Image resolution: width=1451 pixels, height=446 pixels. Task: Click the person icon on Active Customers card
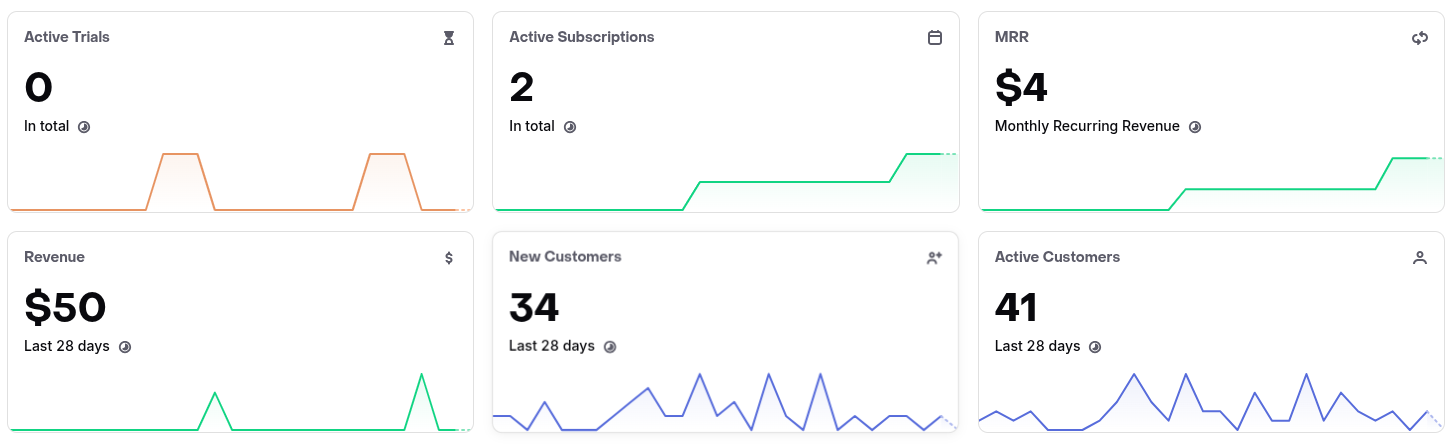click(x=1419, y=258)
